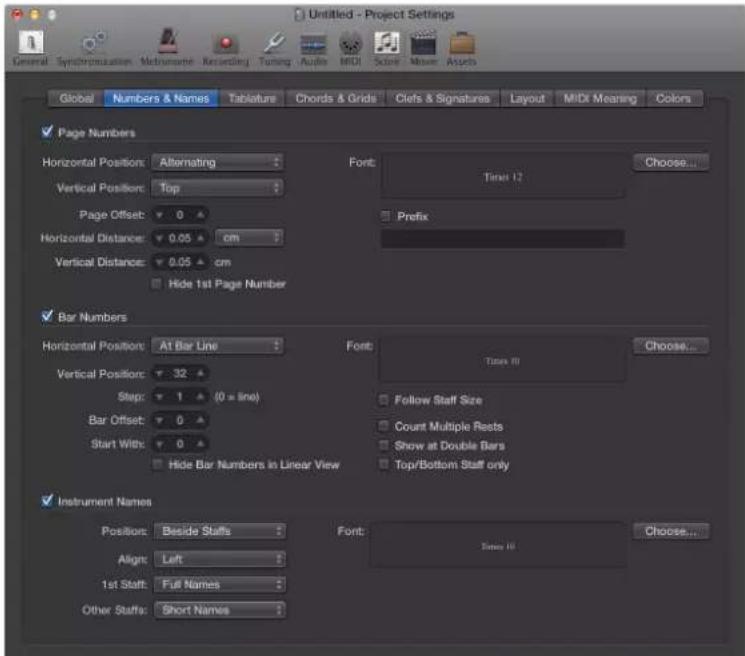Choose font for Instrument Names

671,531
